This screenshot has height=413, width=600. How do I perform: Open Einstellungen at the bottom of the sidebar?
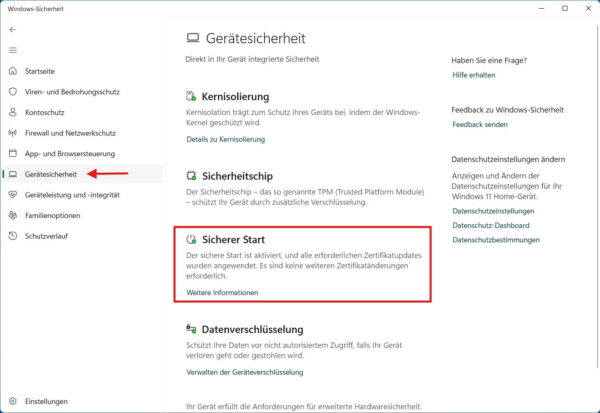point(46,402)
